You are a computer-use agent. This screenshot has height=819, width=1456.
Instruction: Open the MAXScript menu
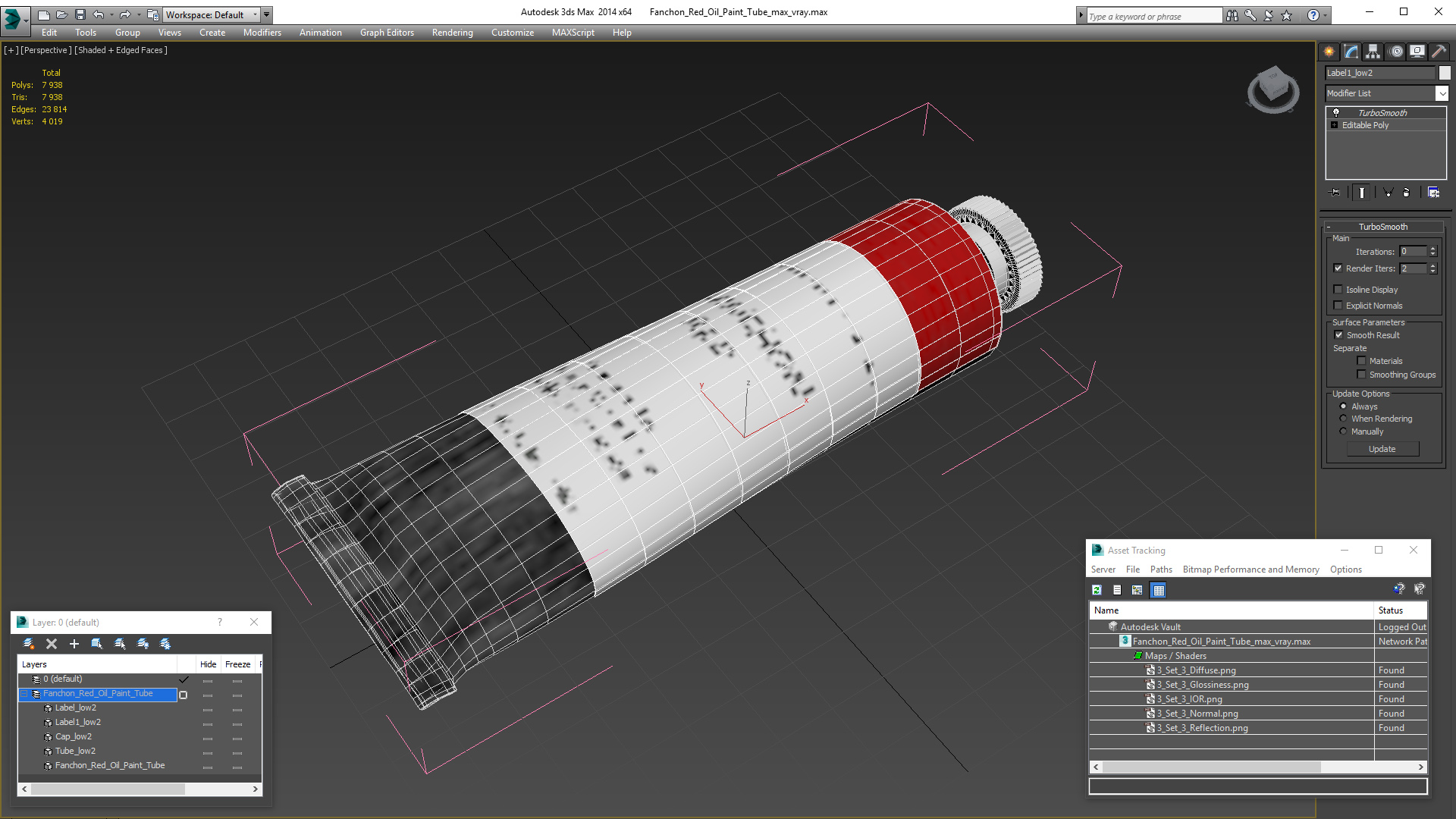(573, 33)
